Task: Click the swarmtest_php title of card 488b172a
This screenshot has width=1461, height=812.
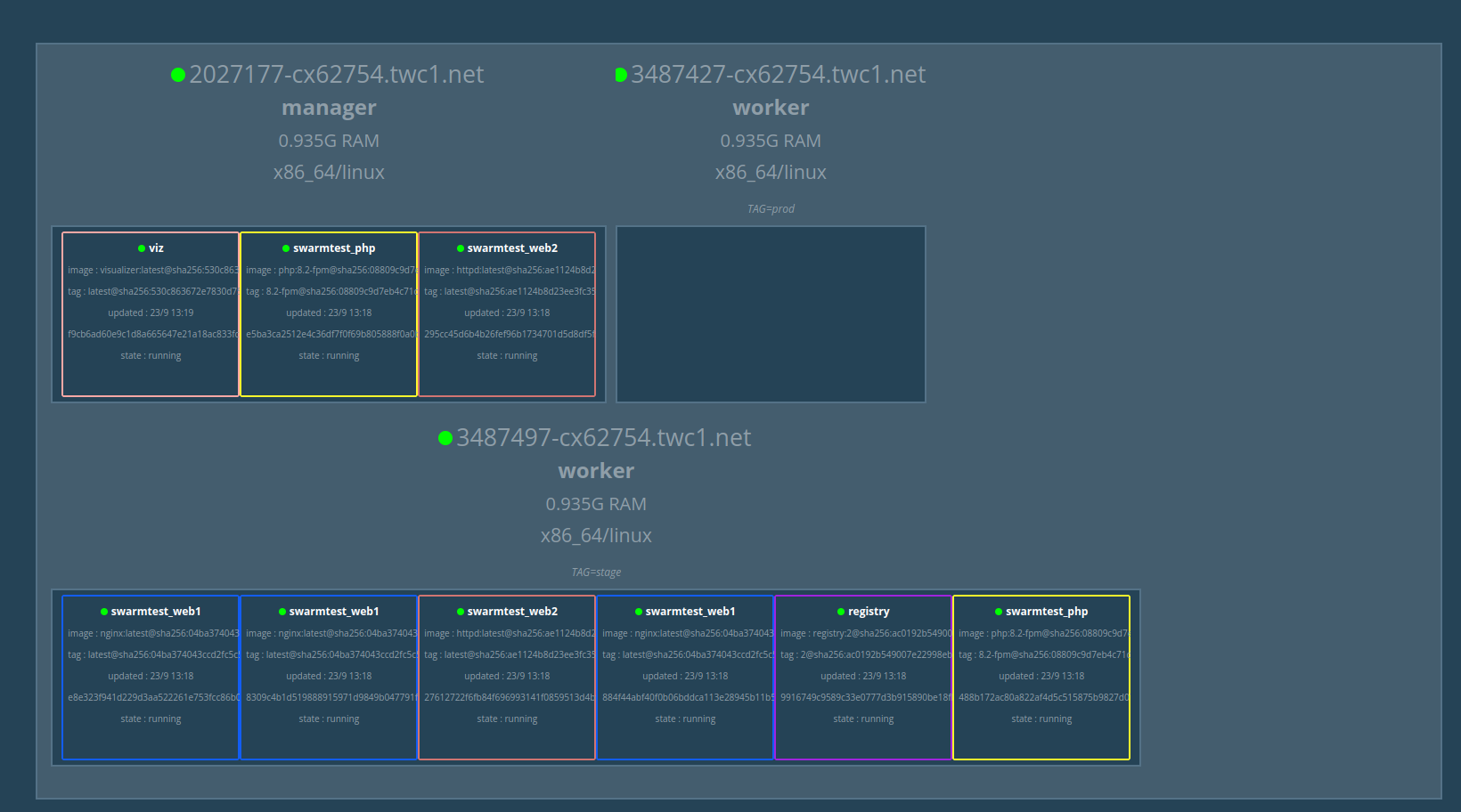Action: point(1047,612)
